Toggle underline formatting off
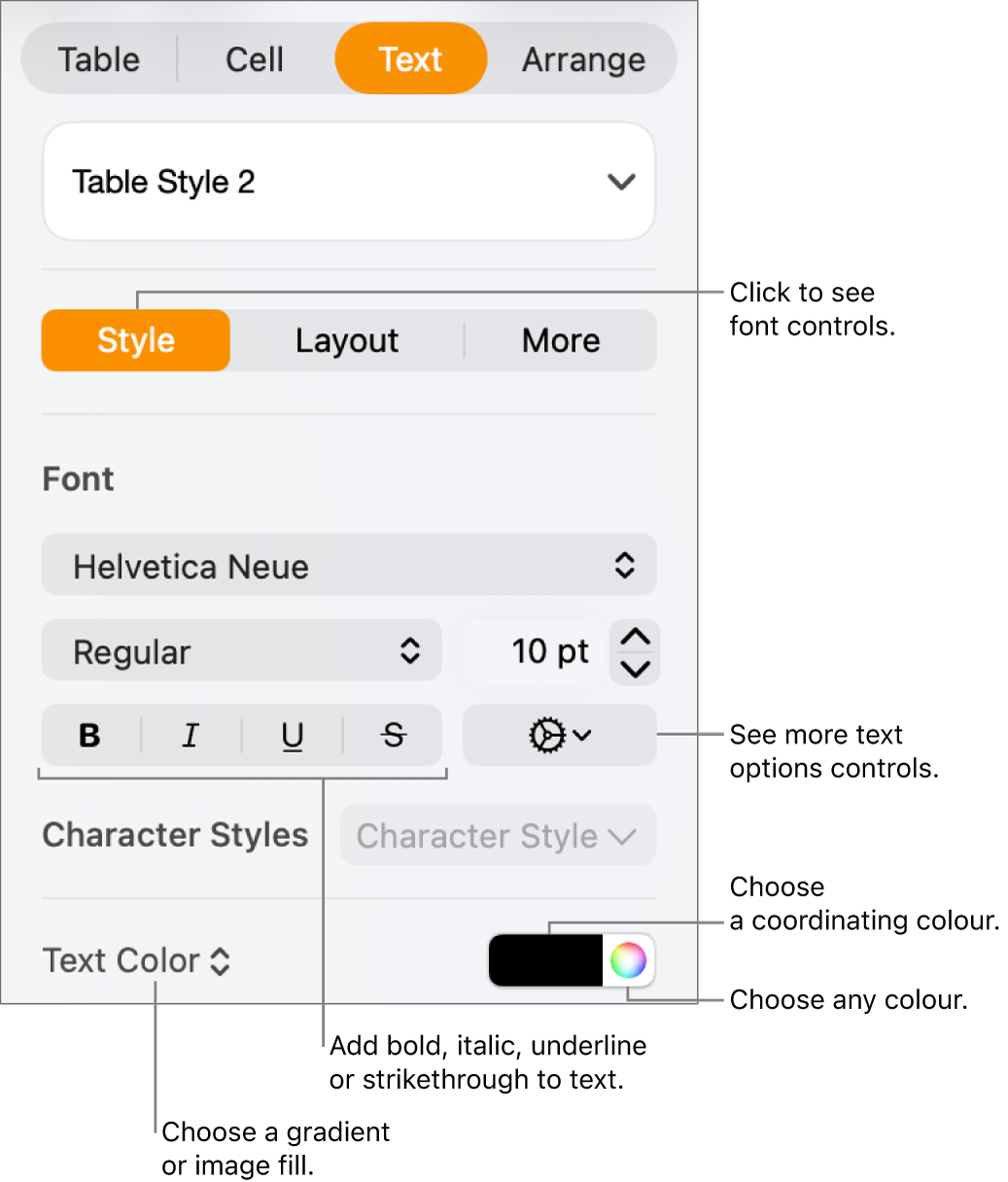Image resolution: width=1008 pixels, height=1182 pixels. pos(292,736)
